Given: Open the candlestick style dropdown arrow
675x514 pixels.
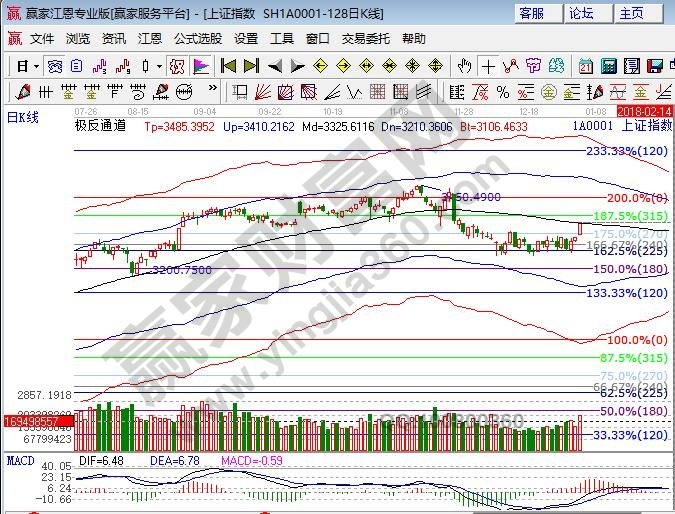Looking at the screenshot, I should tap(158, 66).
